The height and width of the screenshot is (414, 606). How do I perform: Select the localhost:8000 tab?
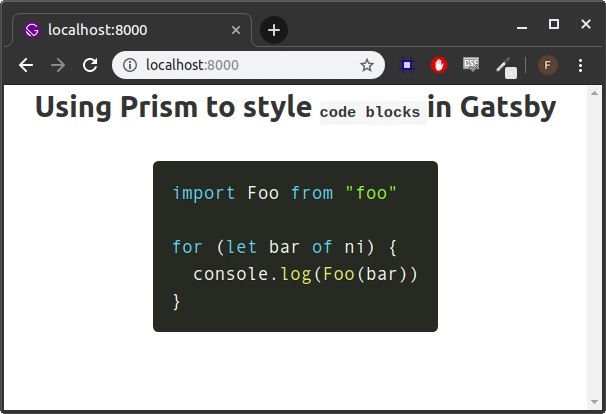132,30
